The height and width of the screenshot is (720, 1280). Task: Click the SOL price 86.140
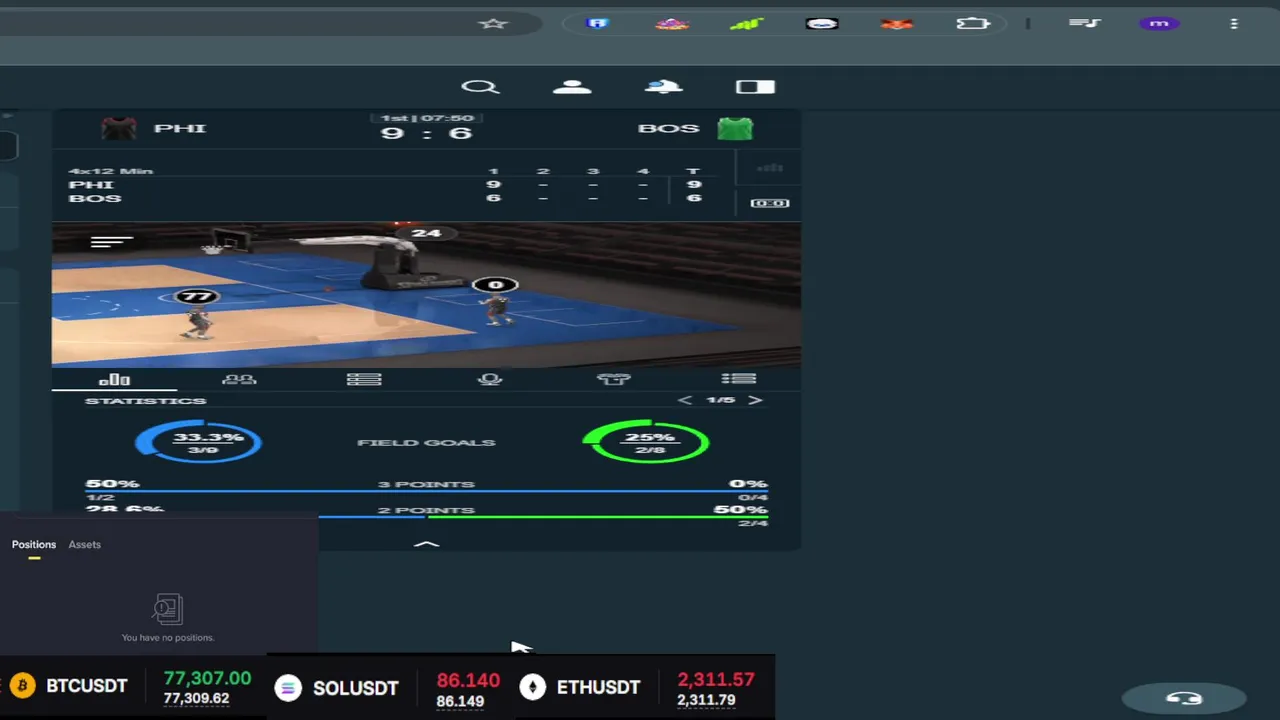pyautogui.click(x=468, y=680)
